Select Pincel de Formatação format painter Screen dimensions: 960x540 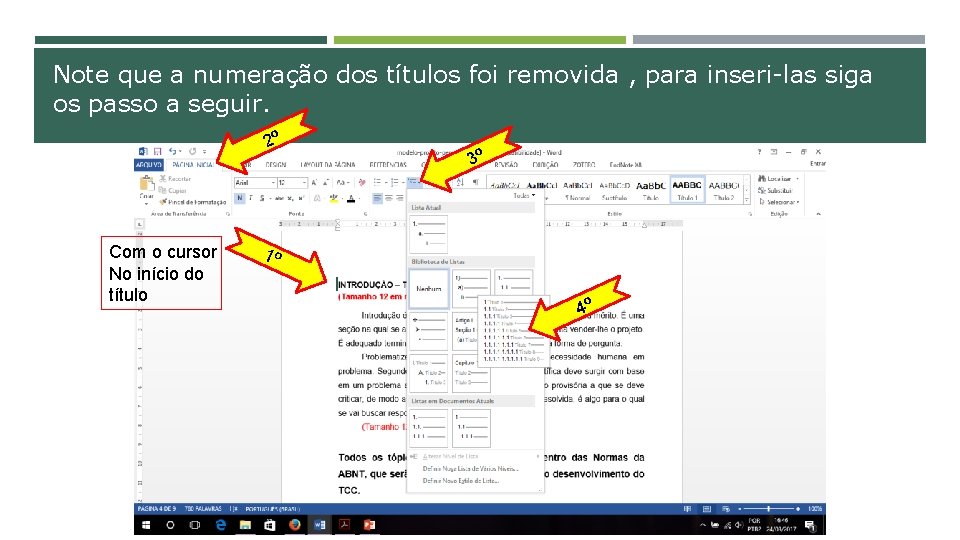(193, 201)
